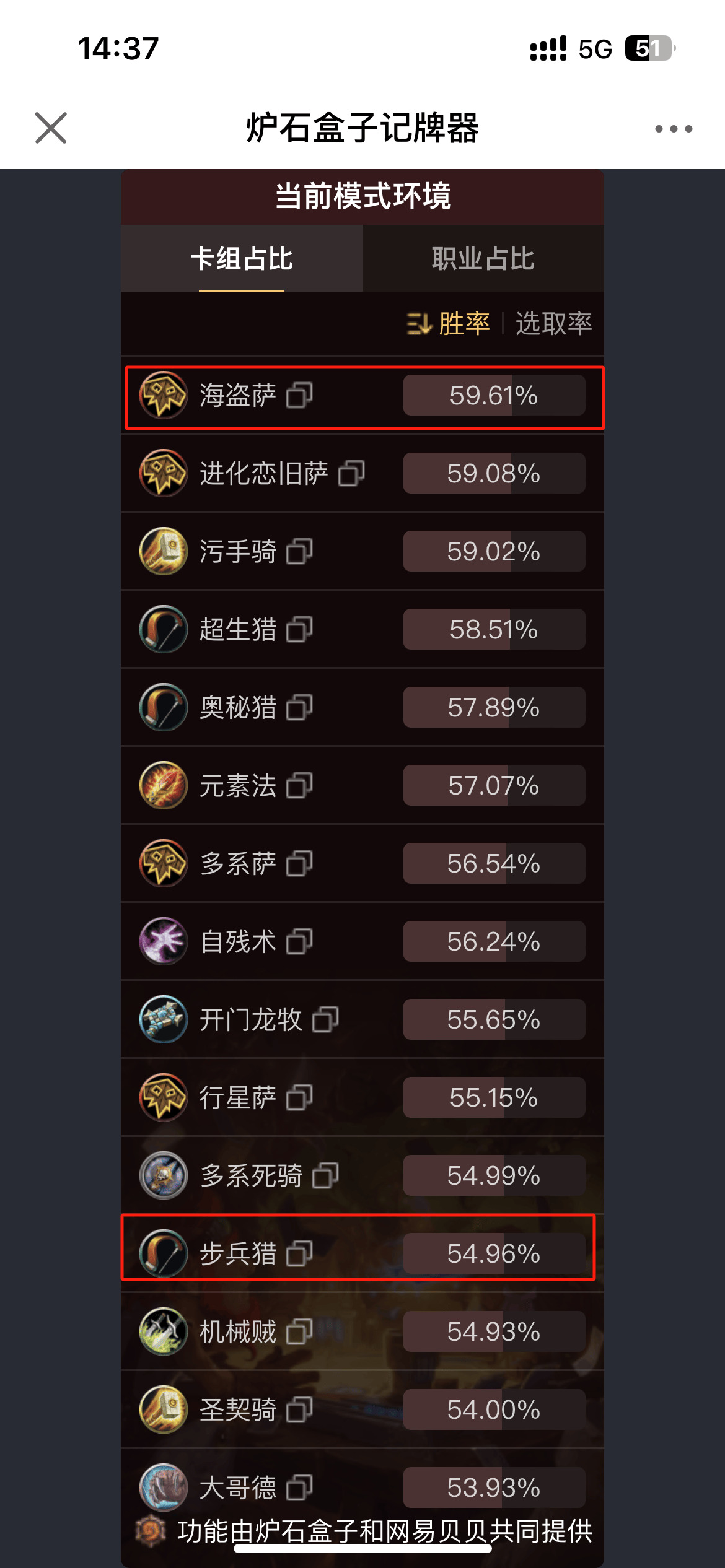Tap the sort order arrow icon
725x1568 pixels.
click(x=419, y=324)
